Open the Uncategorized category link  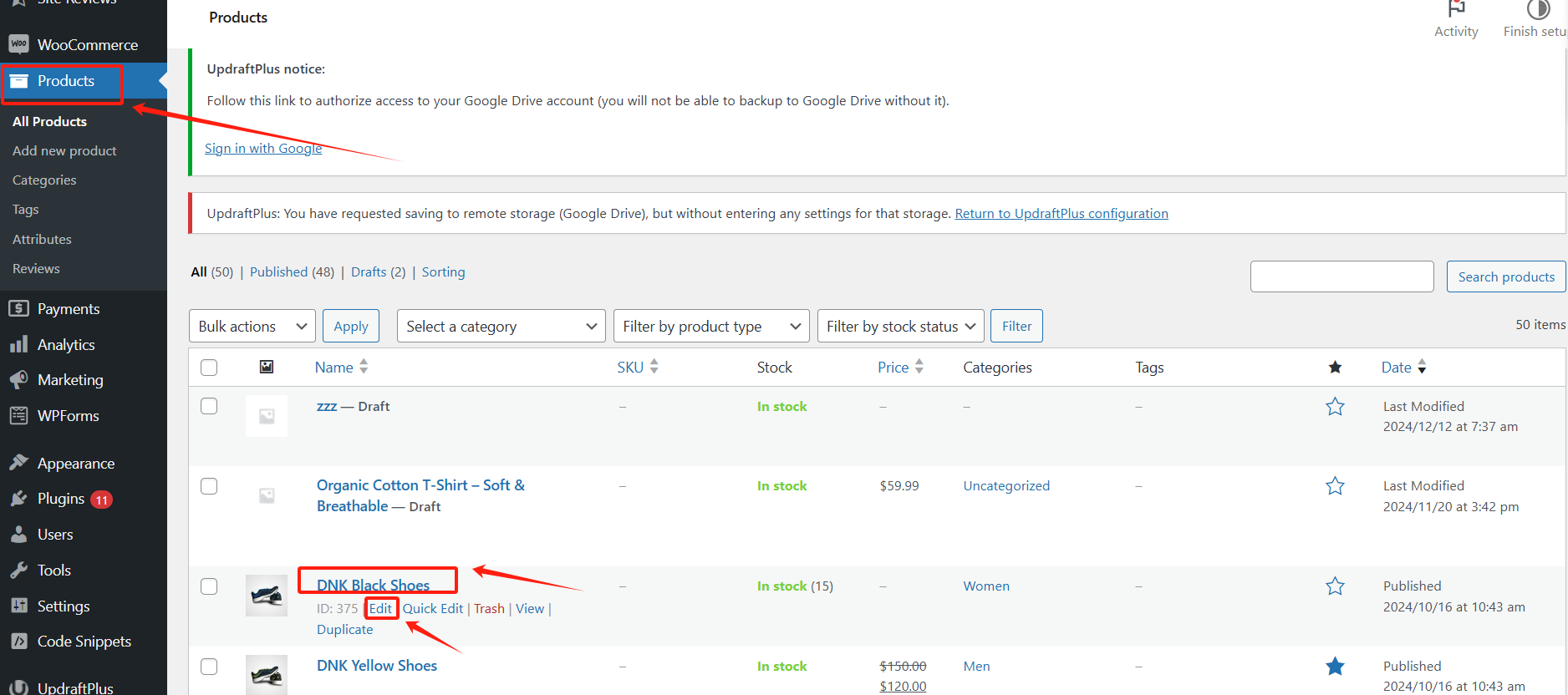(1006, 486)
